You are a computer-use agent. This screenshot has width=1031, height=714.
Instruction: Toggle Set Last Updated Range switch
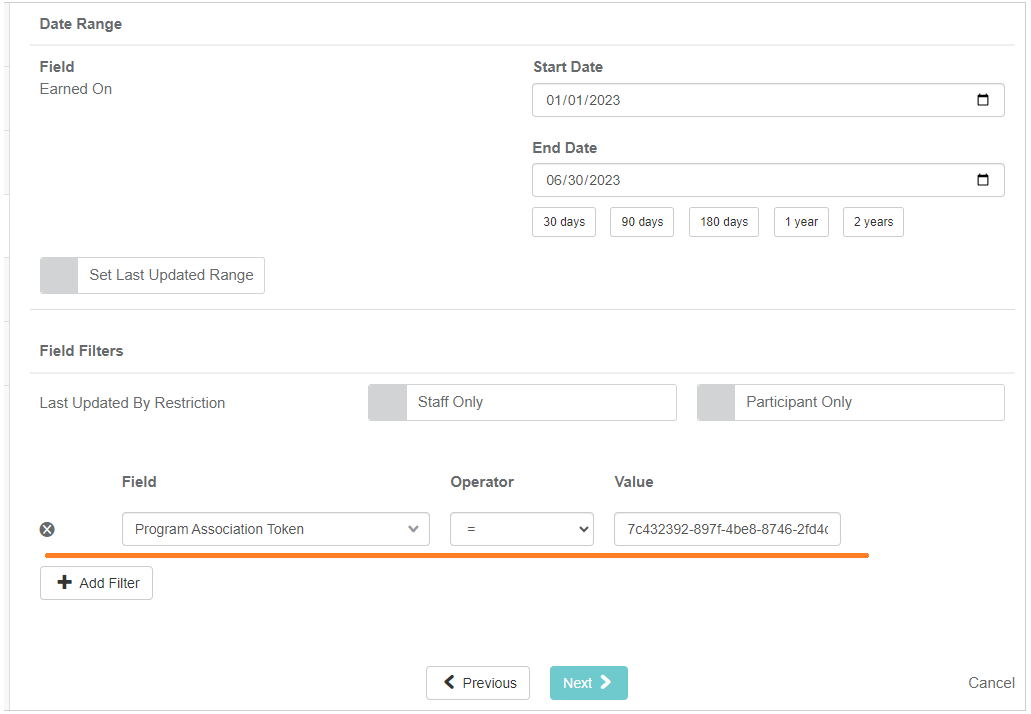point(59,275)
